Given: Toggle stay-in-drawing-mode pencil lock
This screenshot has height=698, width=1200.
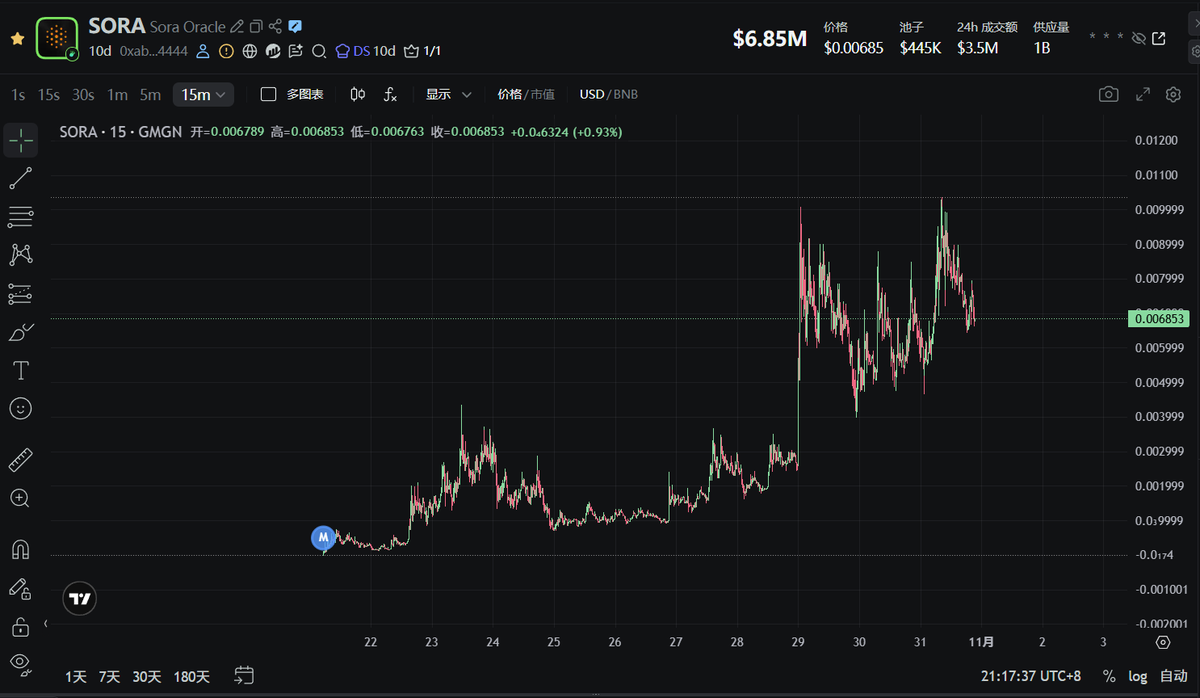Looking at the screenshot, I should click(x=21, y=588).
